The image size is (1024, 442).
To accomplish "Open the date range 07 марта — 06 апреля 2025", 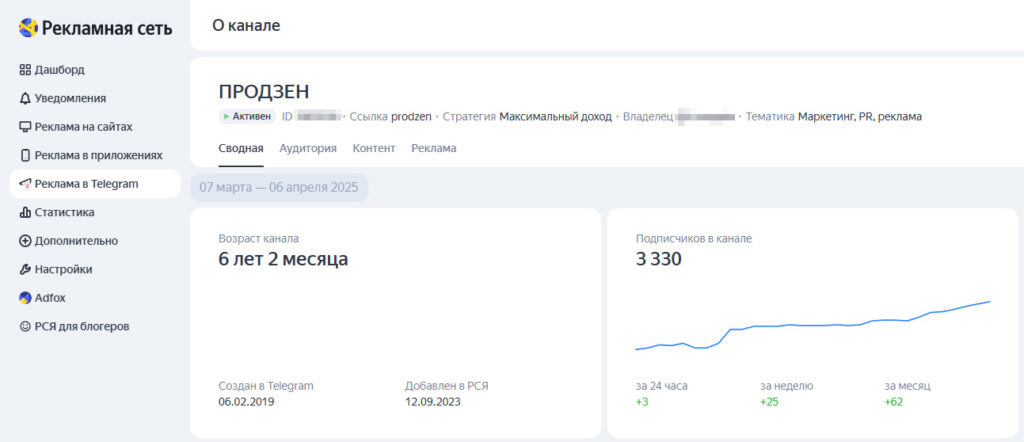I will point(279,187).
